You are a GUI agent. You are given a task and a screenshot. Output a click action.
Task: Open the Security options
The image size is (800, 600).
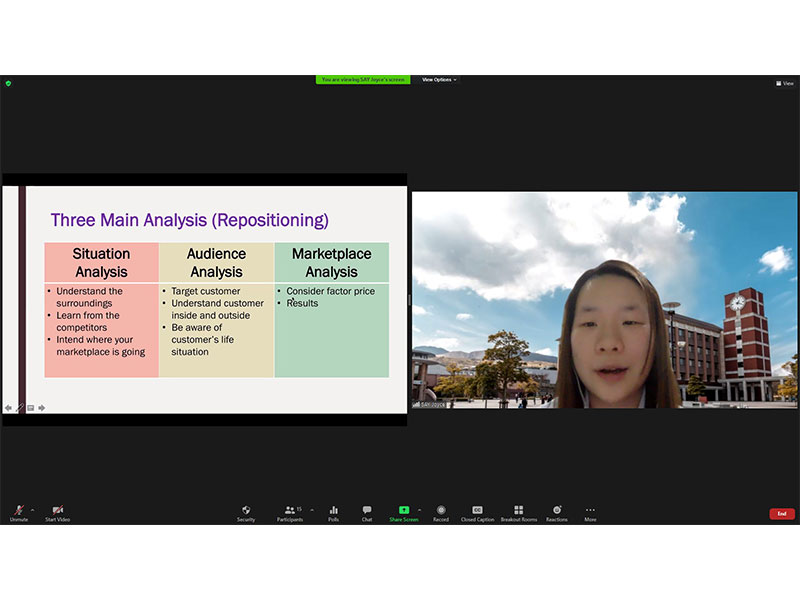coord(246,511)
